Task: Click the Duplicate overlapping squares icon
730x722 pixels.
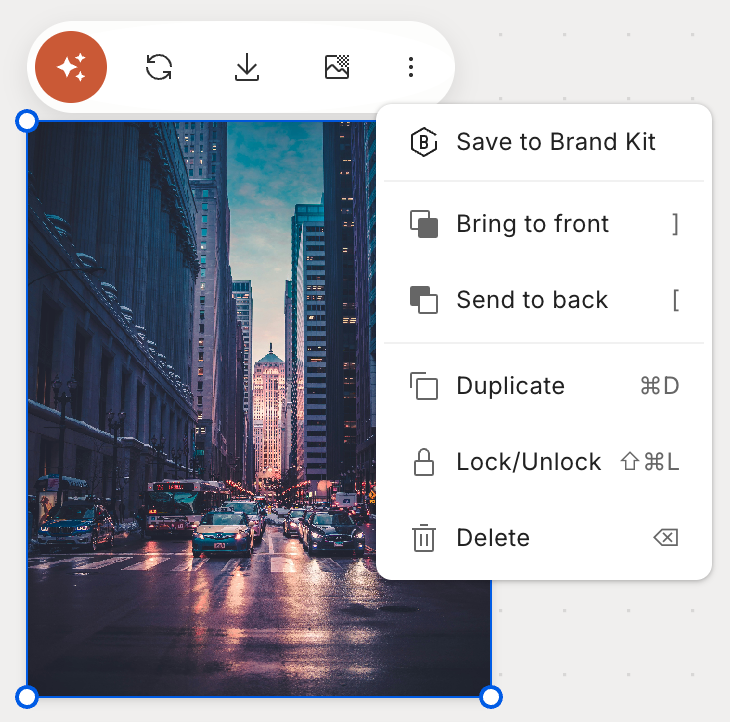Action: tap(424, 386)
